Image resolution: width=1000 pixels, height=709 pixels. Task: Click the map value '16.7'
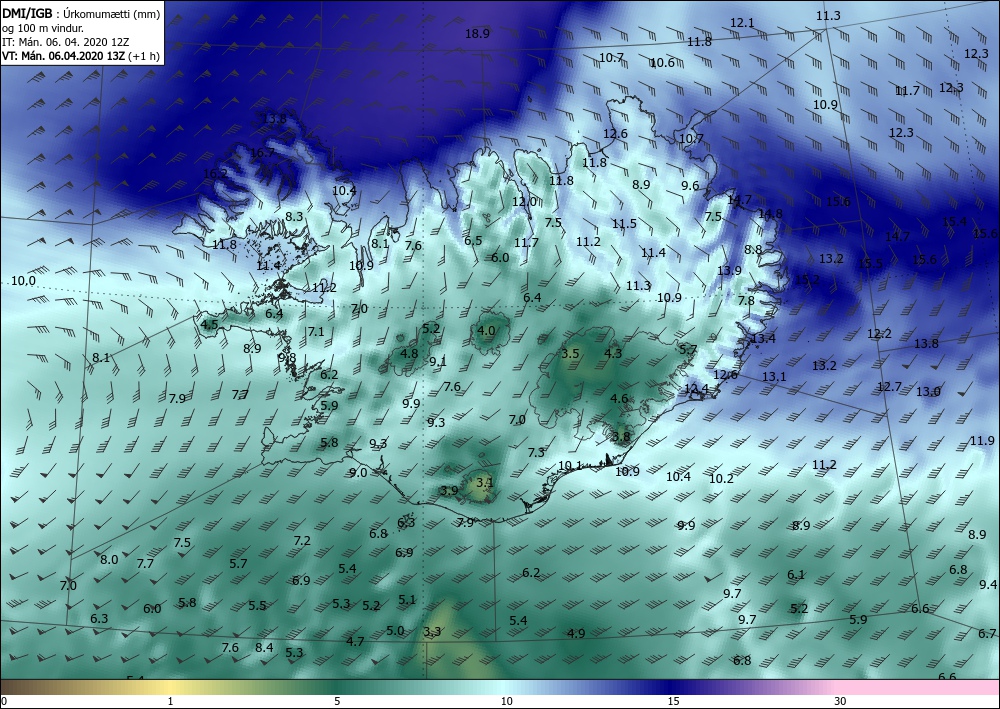coord(262,153)
